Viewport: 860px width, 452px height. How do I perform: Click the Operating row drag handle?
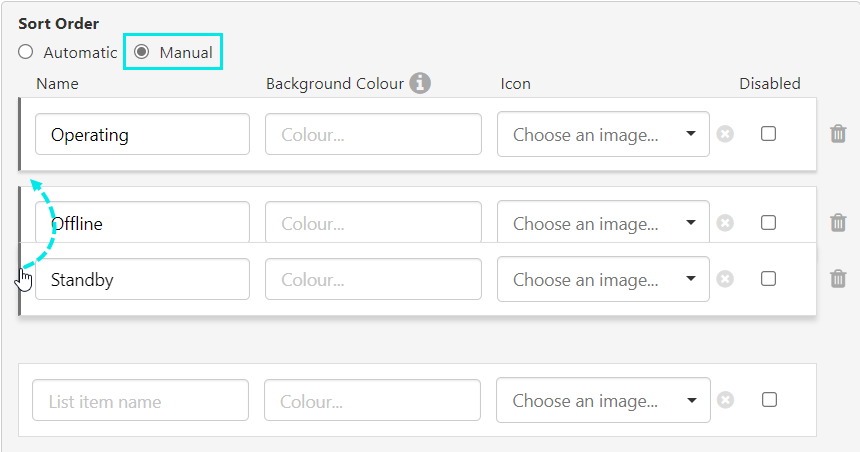[20, 134]
